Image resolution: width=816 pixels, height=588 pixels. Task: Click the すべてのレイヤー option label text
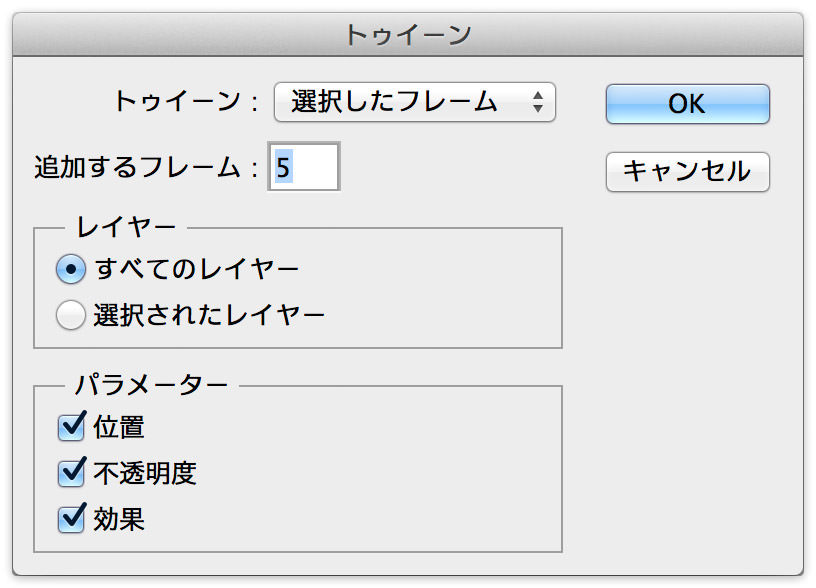point(197,269)
